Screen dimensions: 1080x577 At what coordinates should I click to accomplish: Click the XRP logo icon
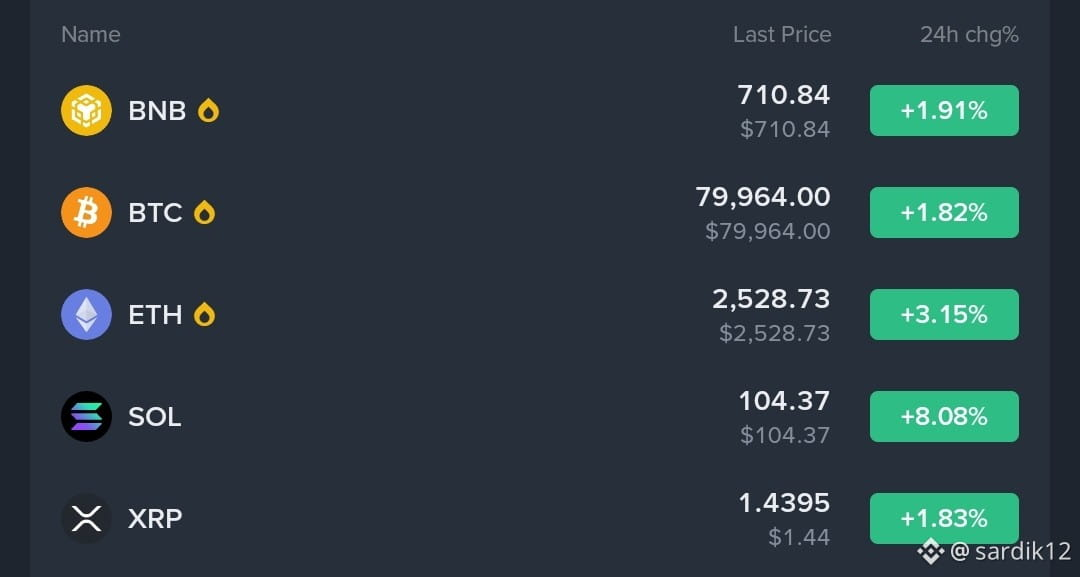tap(86, 518)
